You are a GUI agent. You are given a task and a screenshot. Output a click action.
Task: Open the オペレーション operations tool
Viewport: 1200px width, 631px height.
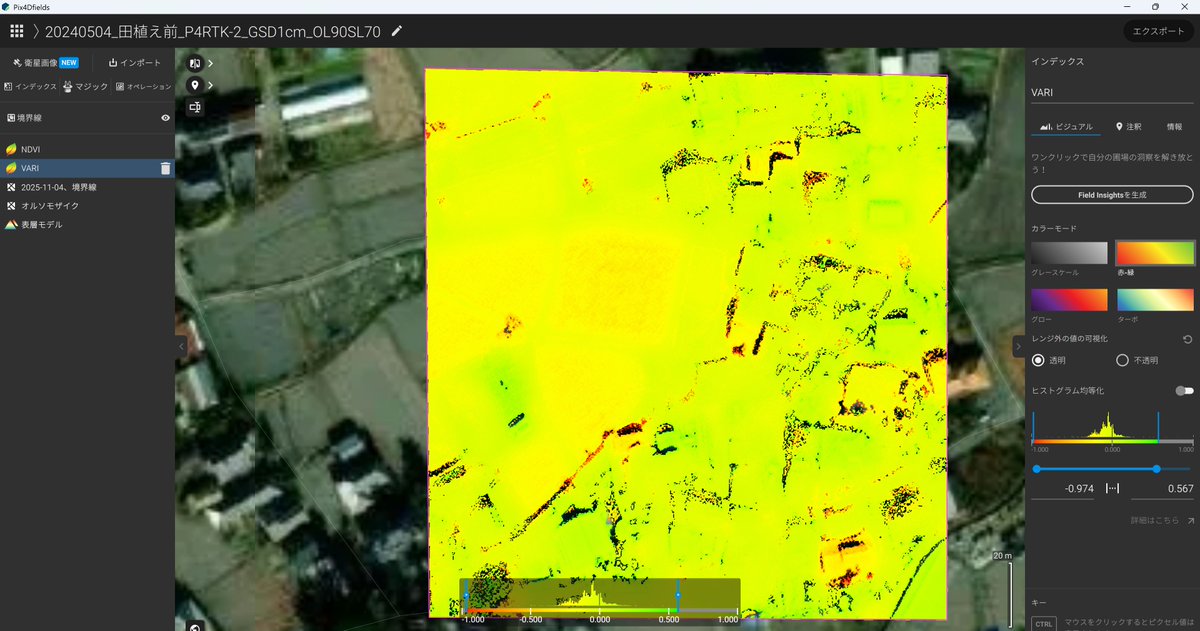click(144, 87)
